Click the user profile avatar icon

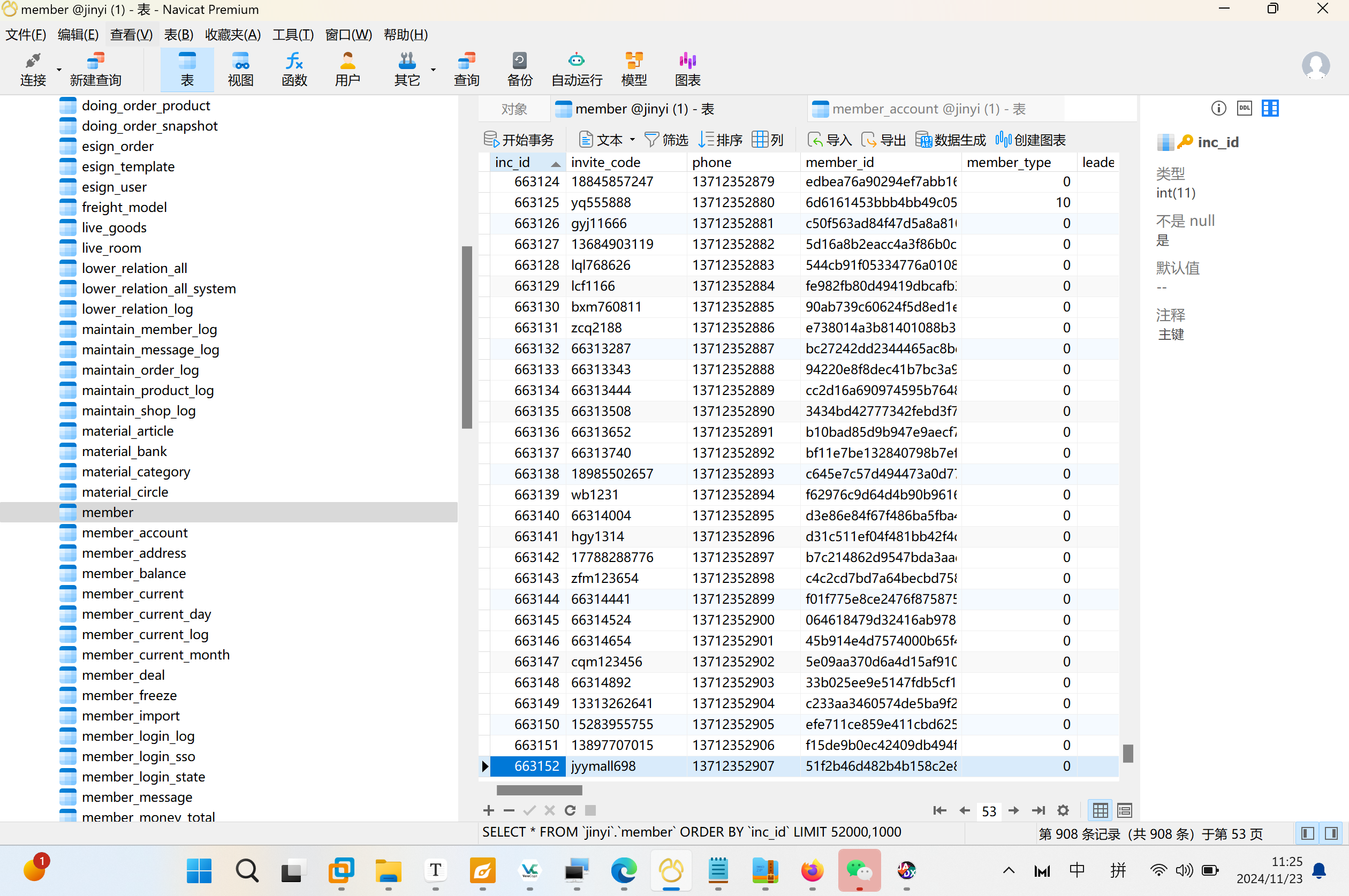pyautogui.click(x=1316, y=66)
